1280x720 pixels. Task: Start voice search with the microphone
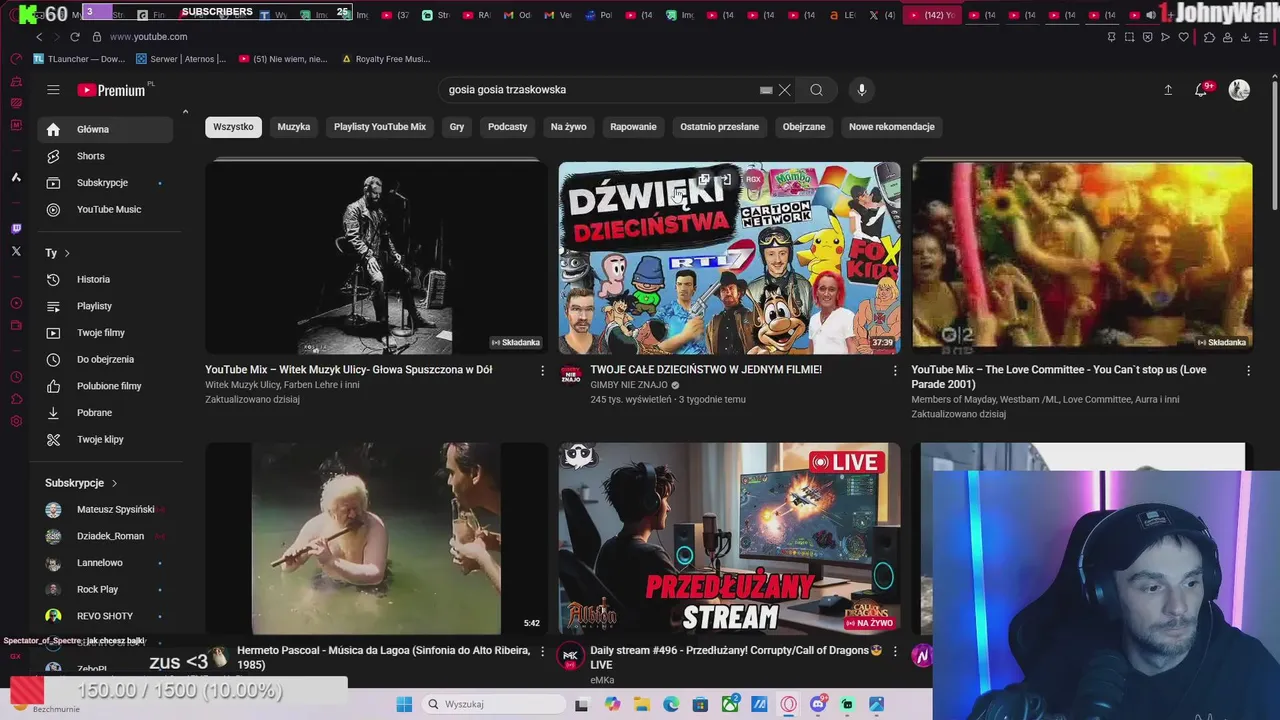coord(862,90)
